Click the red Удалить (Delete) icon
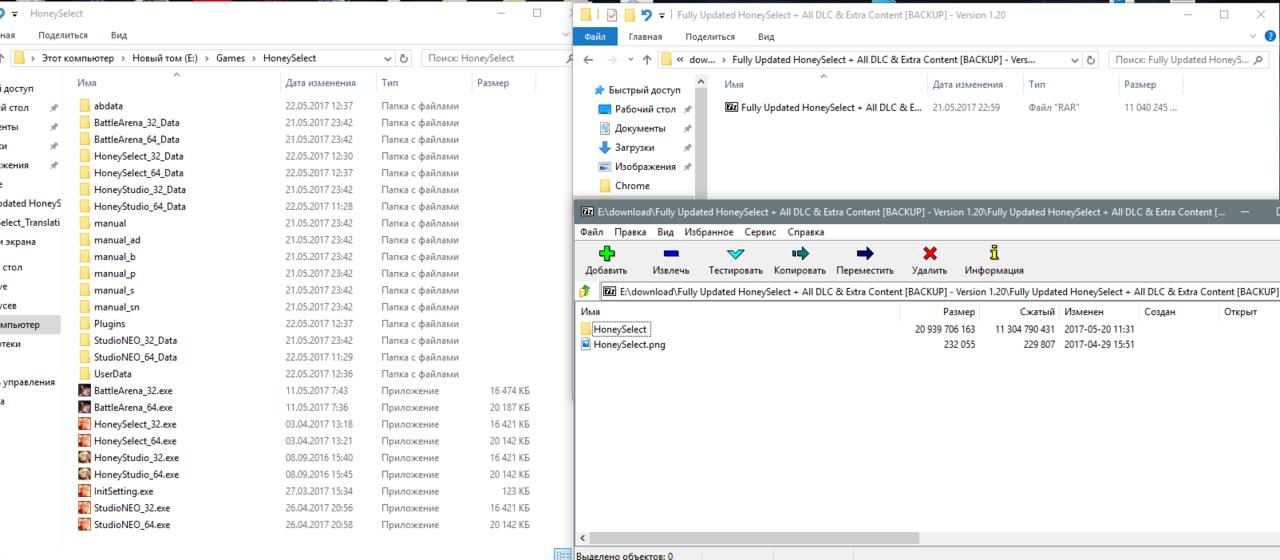 929,254
